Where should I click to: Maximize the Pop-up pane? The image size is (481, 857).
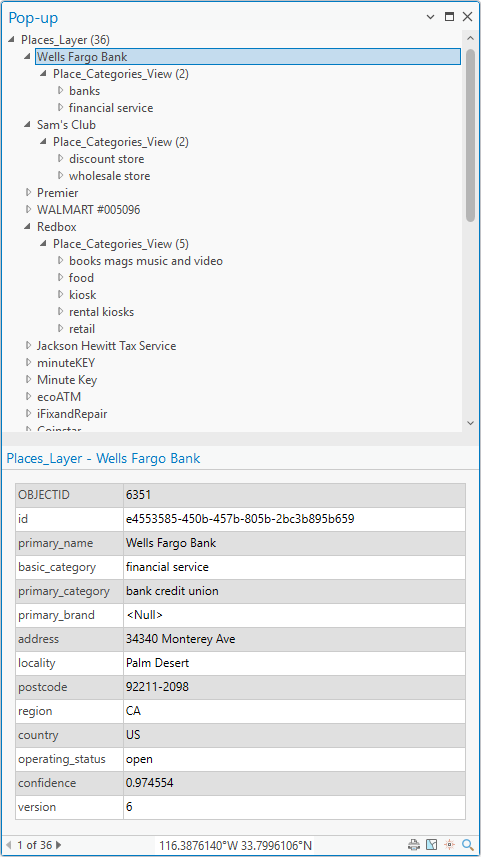[x=449, y=17]
